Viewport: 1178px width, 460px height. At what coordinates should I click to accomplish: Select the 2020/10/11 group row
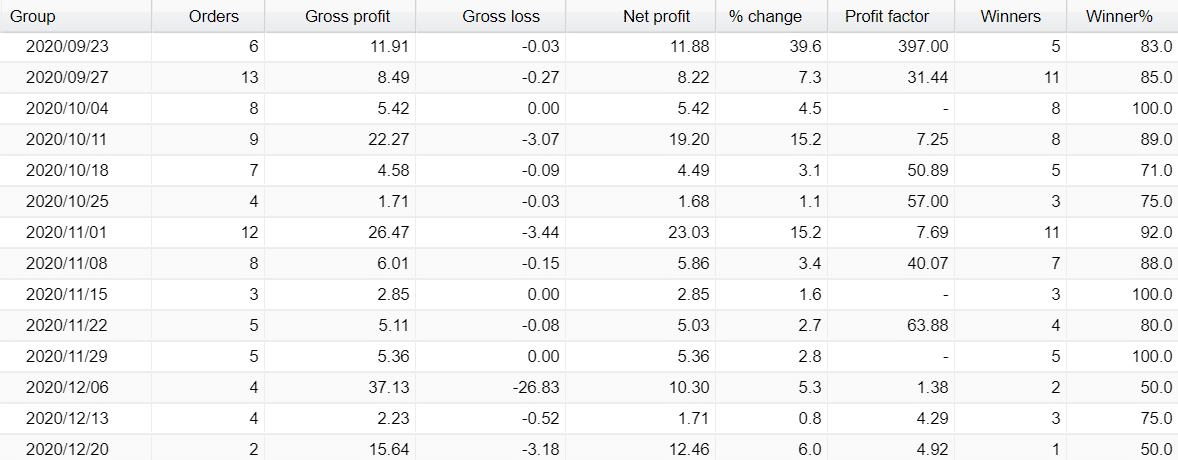click(589, 140)
